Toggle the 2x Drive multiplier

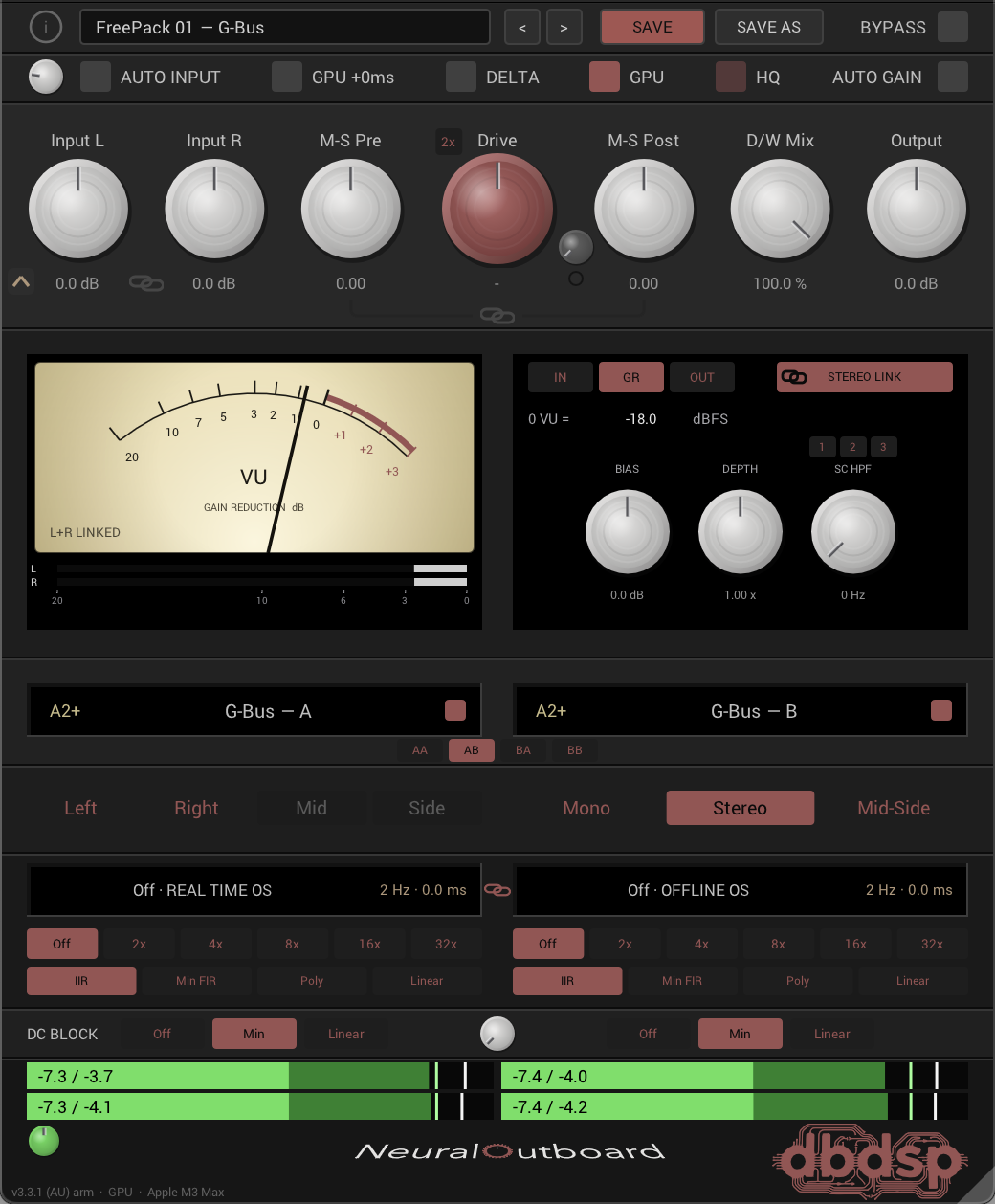448,142
